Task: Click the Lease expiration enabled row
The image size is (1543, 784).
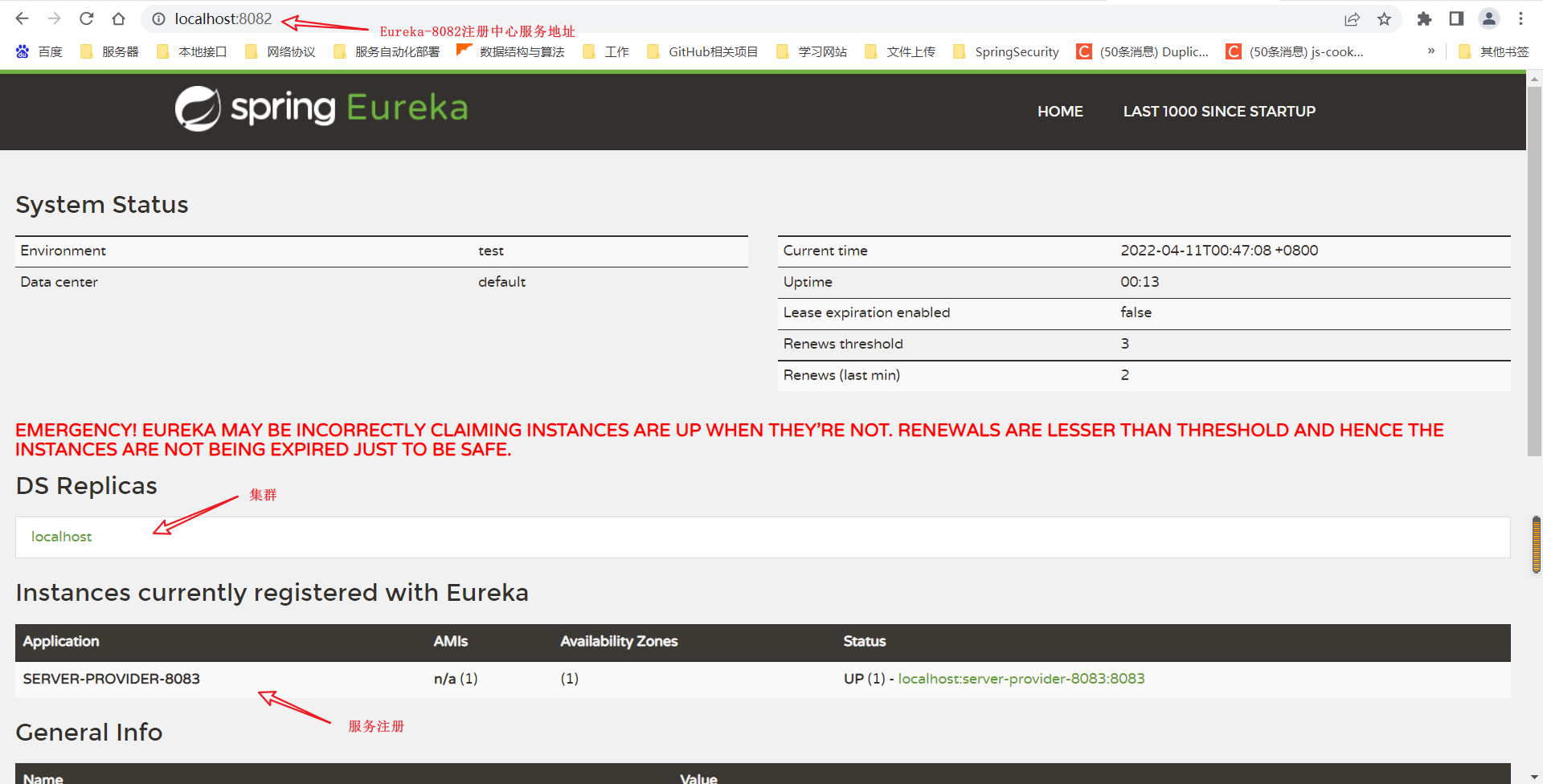Action: (1144, 312)
